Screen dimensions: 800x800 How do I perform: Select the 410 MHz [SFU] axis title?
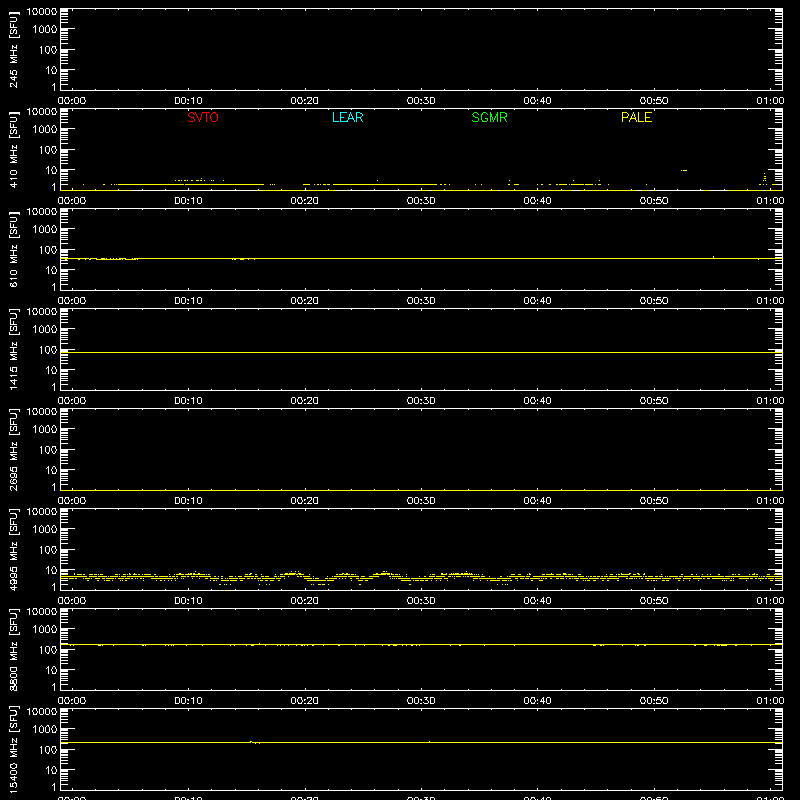click(x=13, y=149)
